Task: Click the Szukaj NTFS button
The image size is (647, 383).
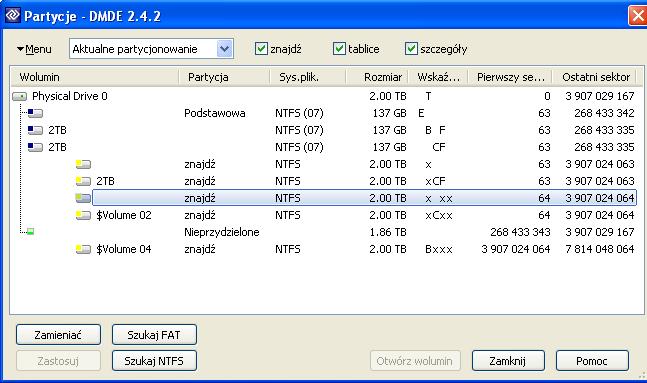Action: (x=154, y=361)
